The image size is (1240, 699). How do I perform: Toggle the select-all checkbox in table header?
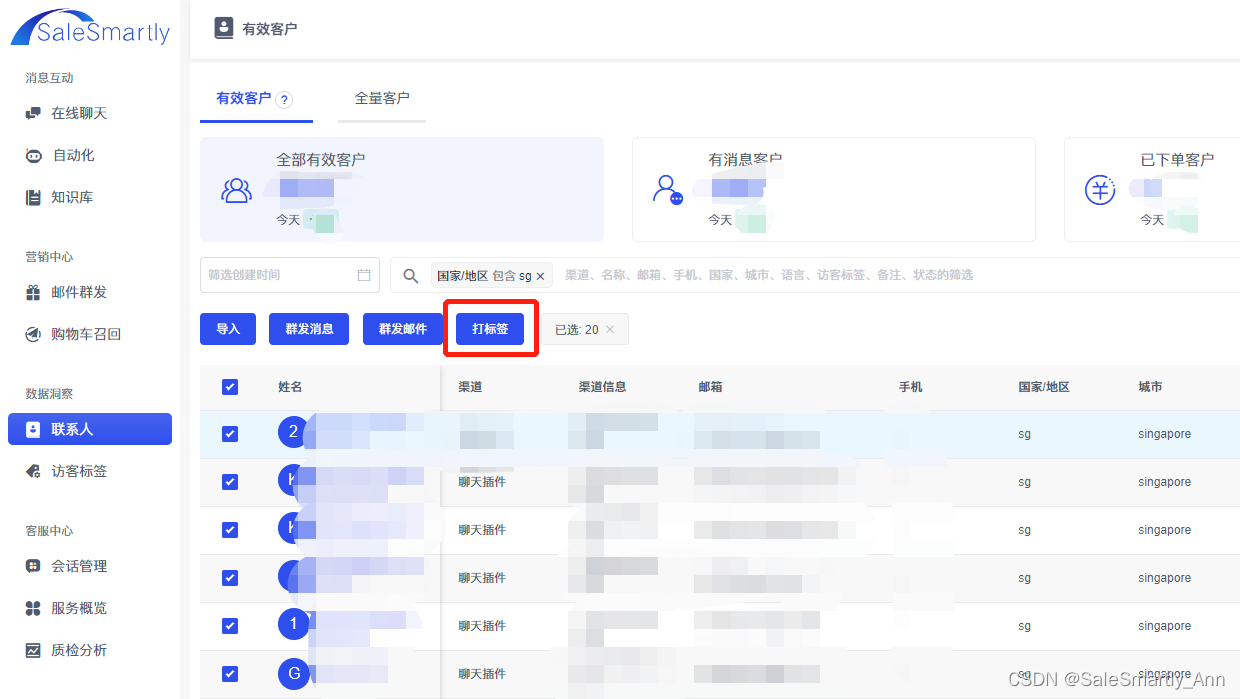pos(230,387)
